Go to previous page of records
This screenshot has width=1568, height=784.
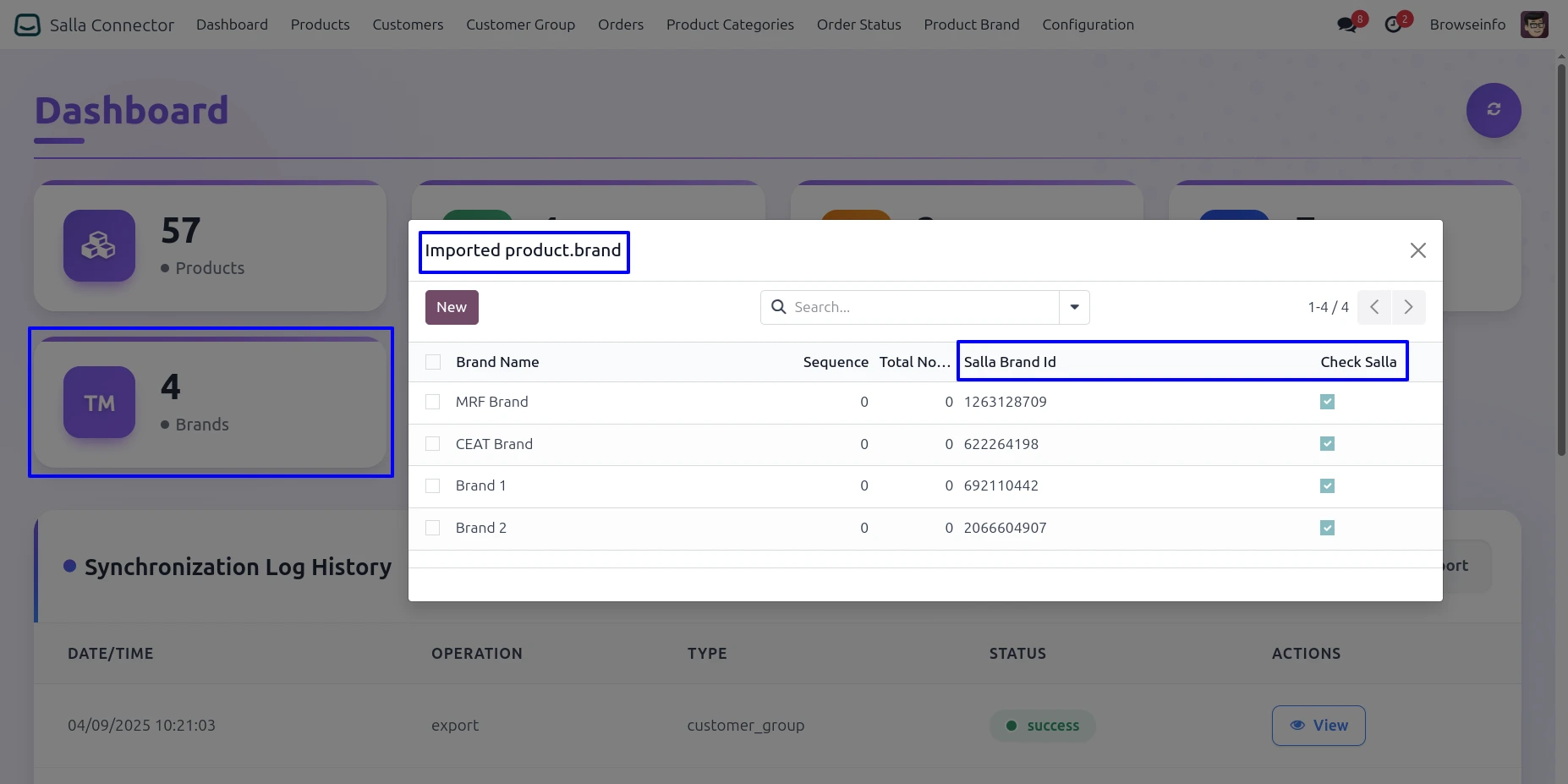click(x=1374, y=307)
